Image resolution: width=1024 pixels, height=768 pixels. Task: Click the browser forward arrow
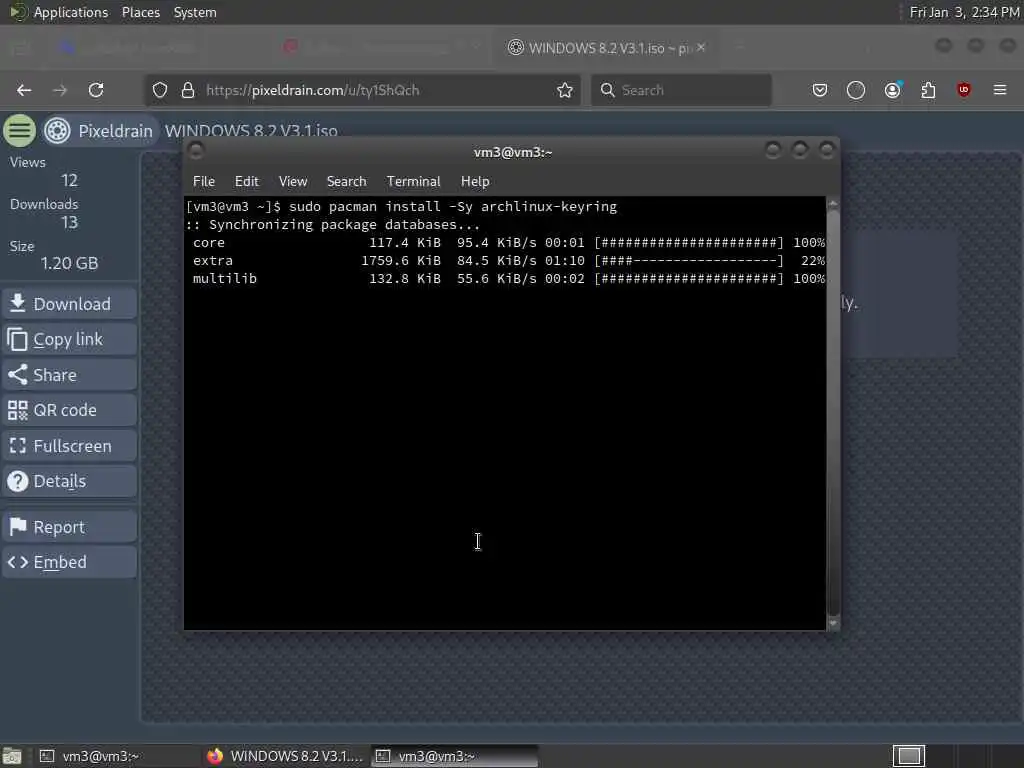[x=60, y=90]
